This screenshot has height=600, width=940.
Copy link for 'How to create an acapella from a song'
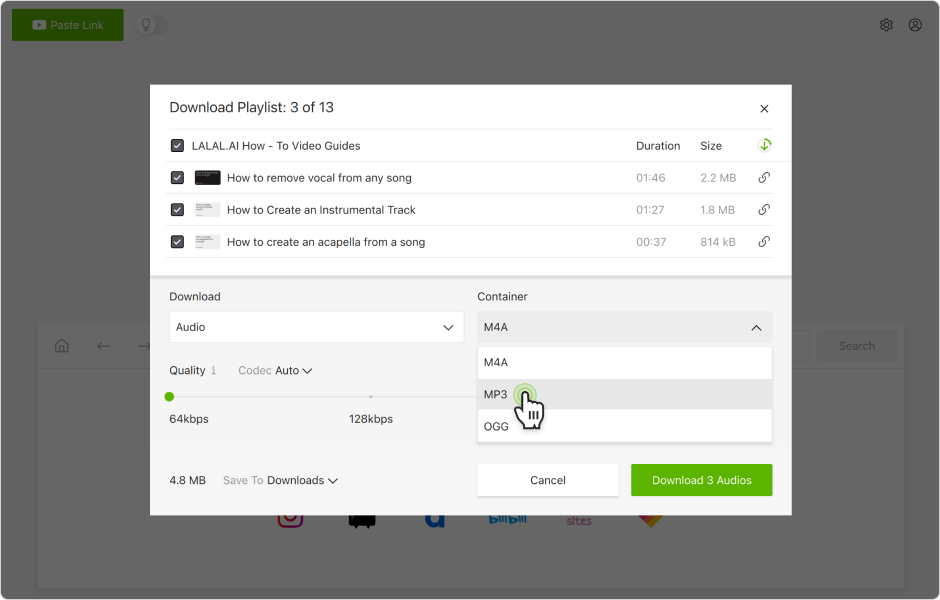pos(764,242)
